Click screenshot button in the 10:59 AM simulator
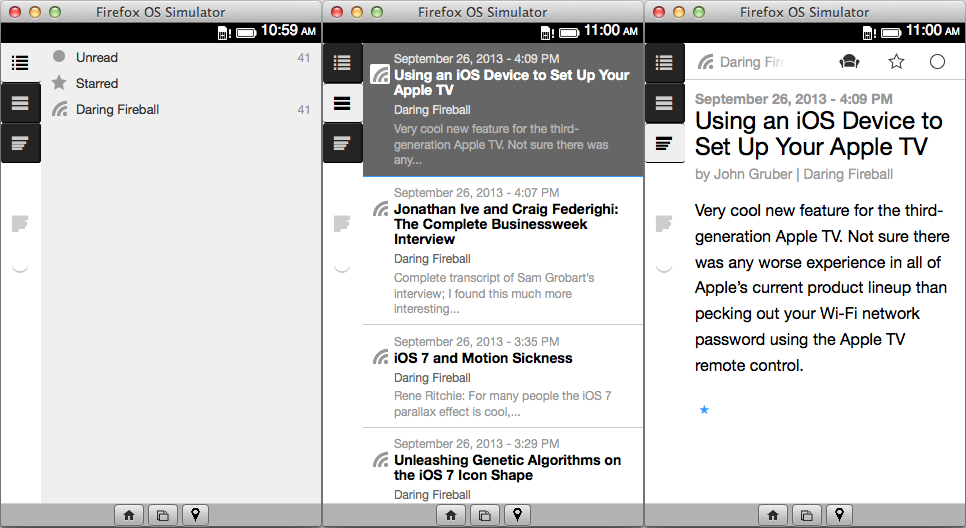The height and width of the screenshot is (528, 966). pyautogui.click(x=162, y=515)
